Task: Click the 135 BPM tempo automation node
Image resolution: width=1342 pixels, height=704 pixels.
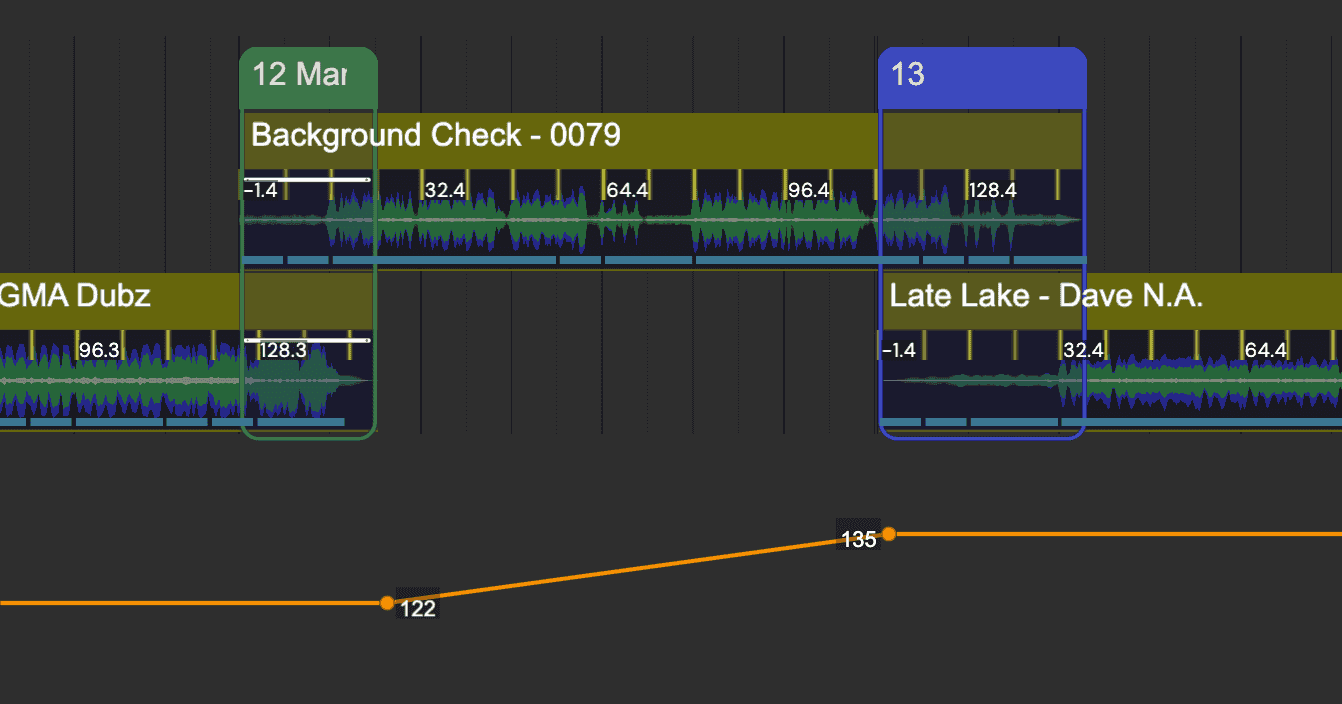Action: click(x=888, y=536)
